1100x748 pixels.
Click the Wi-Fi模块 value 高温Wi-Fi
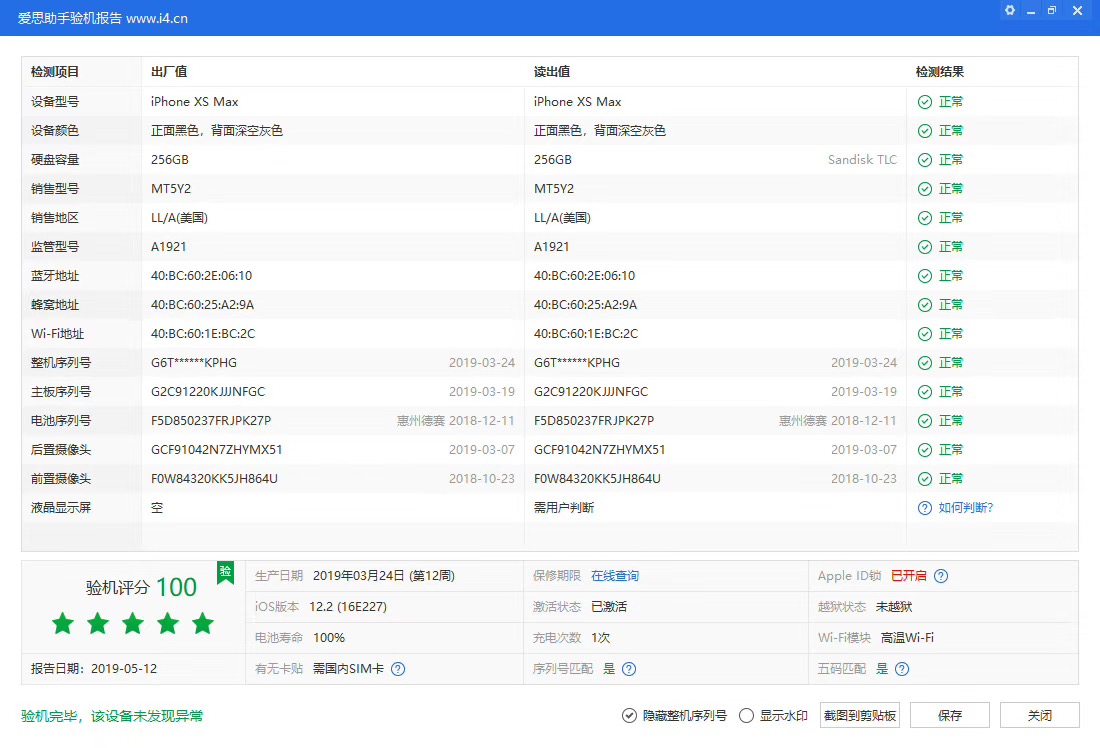click(907, 638)
